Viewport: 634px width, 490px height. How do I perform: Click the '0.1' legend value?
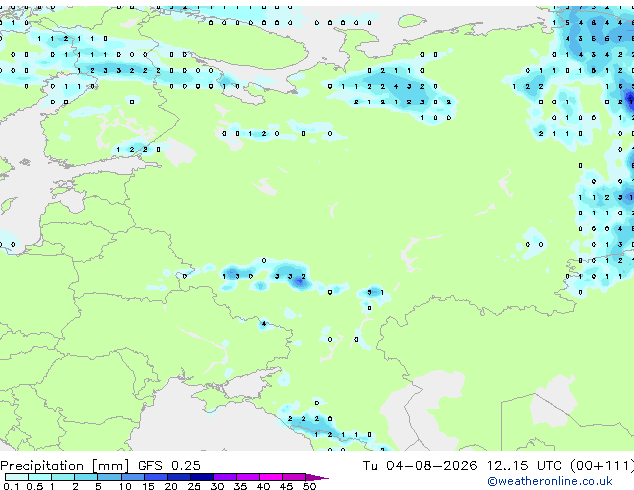click(11, 486)
